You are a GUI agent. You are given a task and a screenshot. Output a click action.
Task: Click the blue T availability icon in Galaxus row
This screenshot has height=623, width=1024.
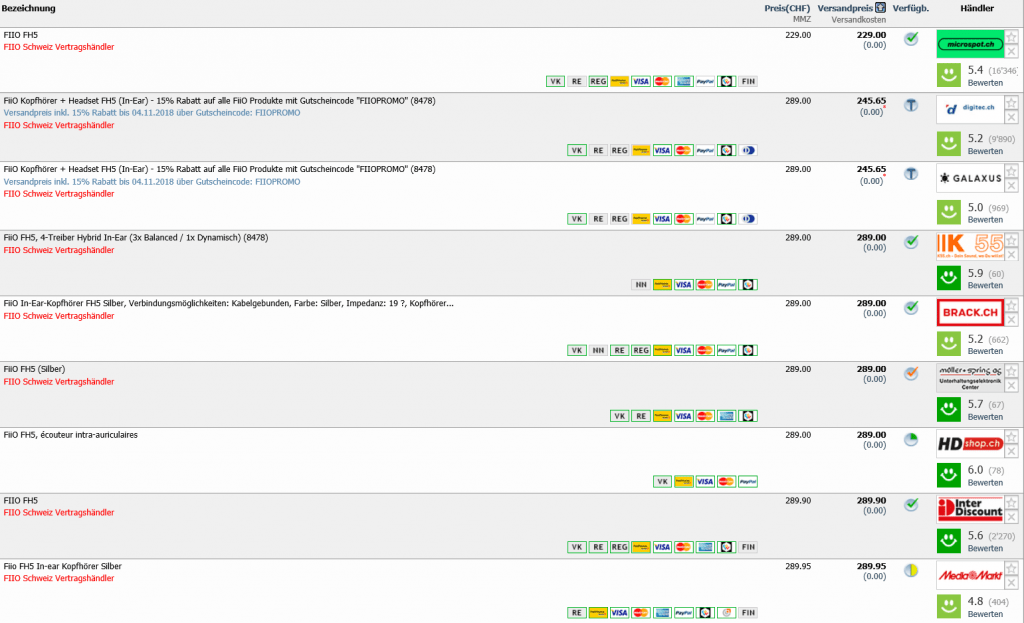911,173
